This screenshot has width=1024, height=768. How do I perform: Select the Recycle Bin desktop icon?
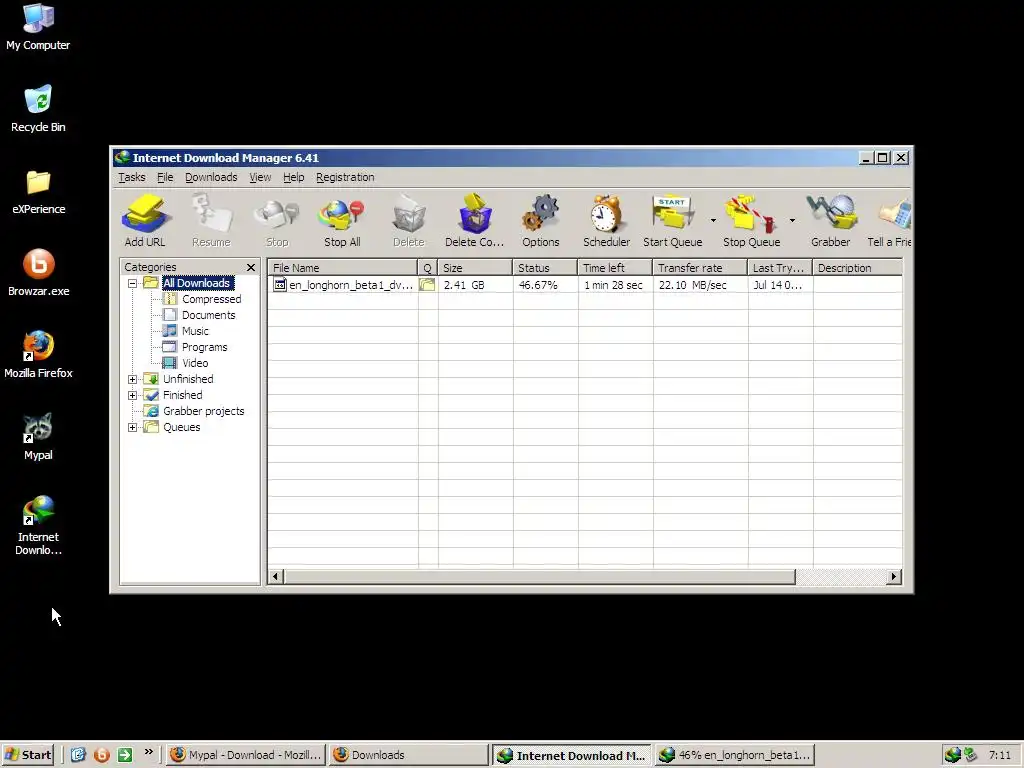click(x=38, y=109)
